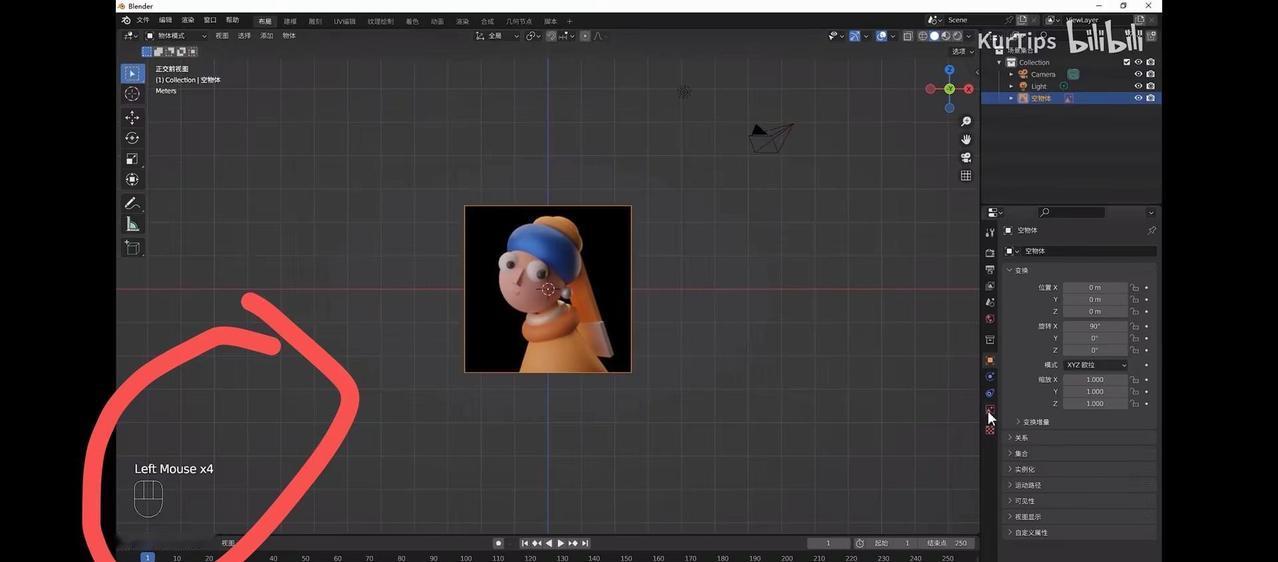Open the XYZ 欧拉 rotation mode dropdown
The image size is (1278, 562).
[x=1095, y=365]
